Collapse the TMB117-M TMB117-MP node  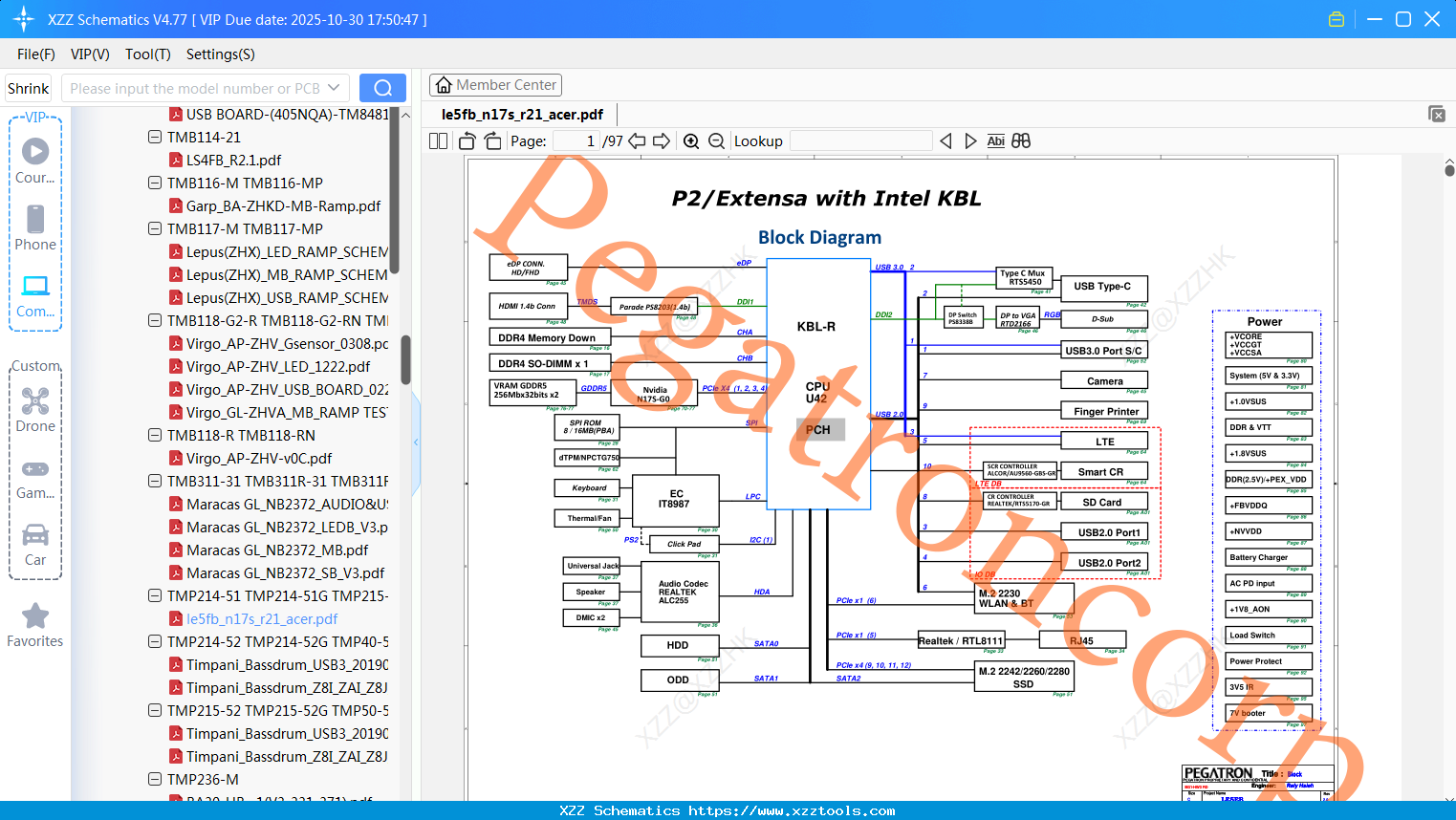pyautogui.click(x=155, y=229)
